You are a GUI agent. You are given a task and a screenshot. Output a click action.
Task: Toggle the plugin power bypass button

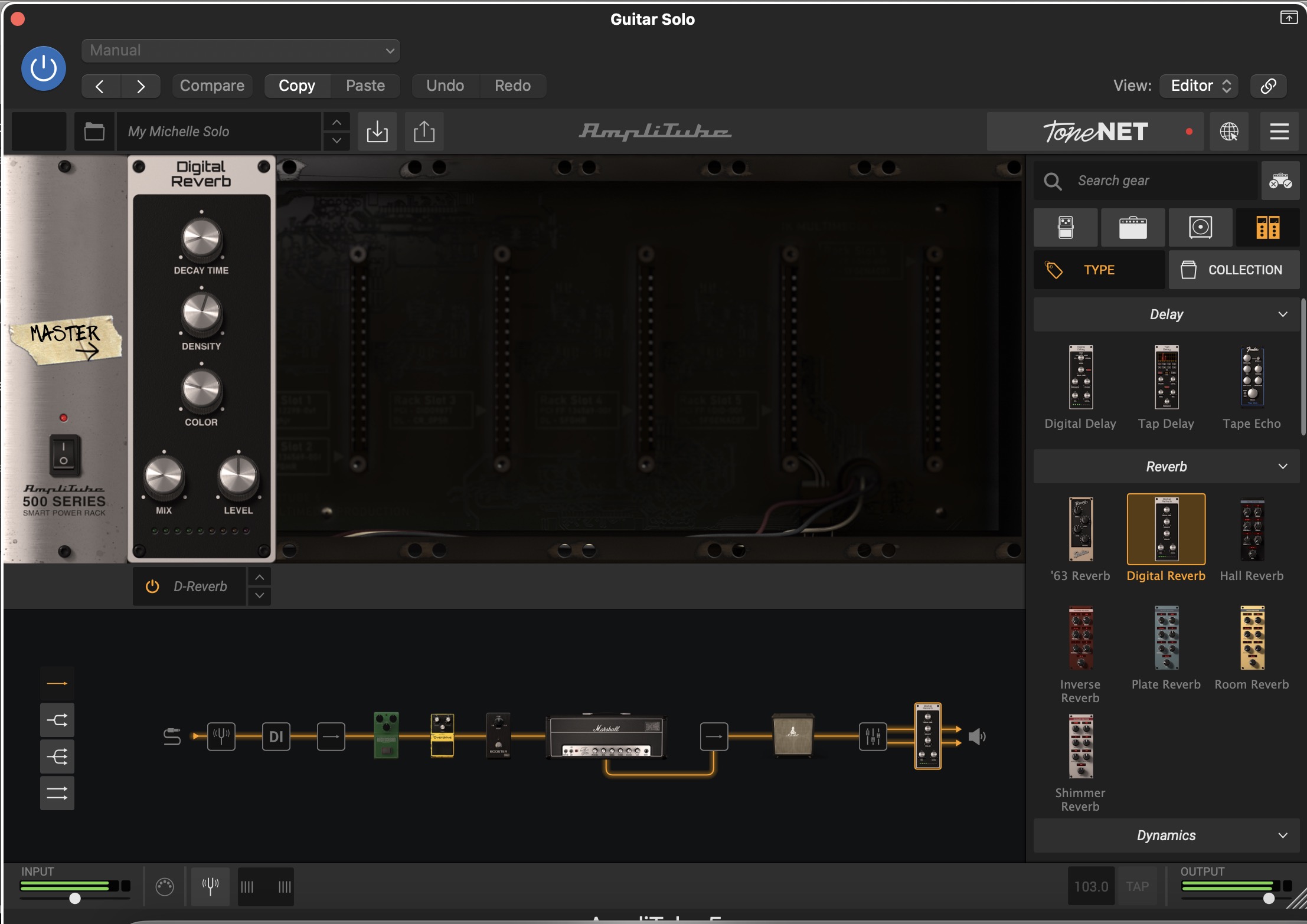(x=44, y=68)
